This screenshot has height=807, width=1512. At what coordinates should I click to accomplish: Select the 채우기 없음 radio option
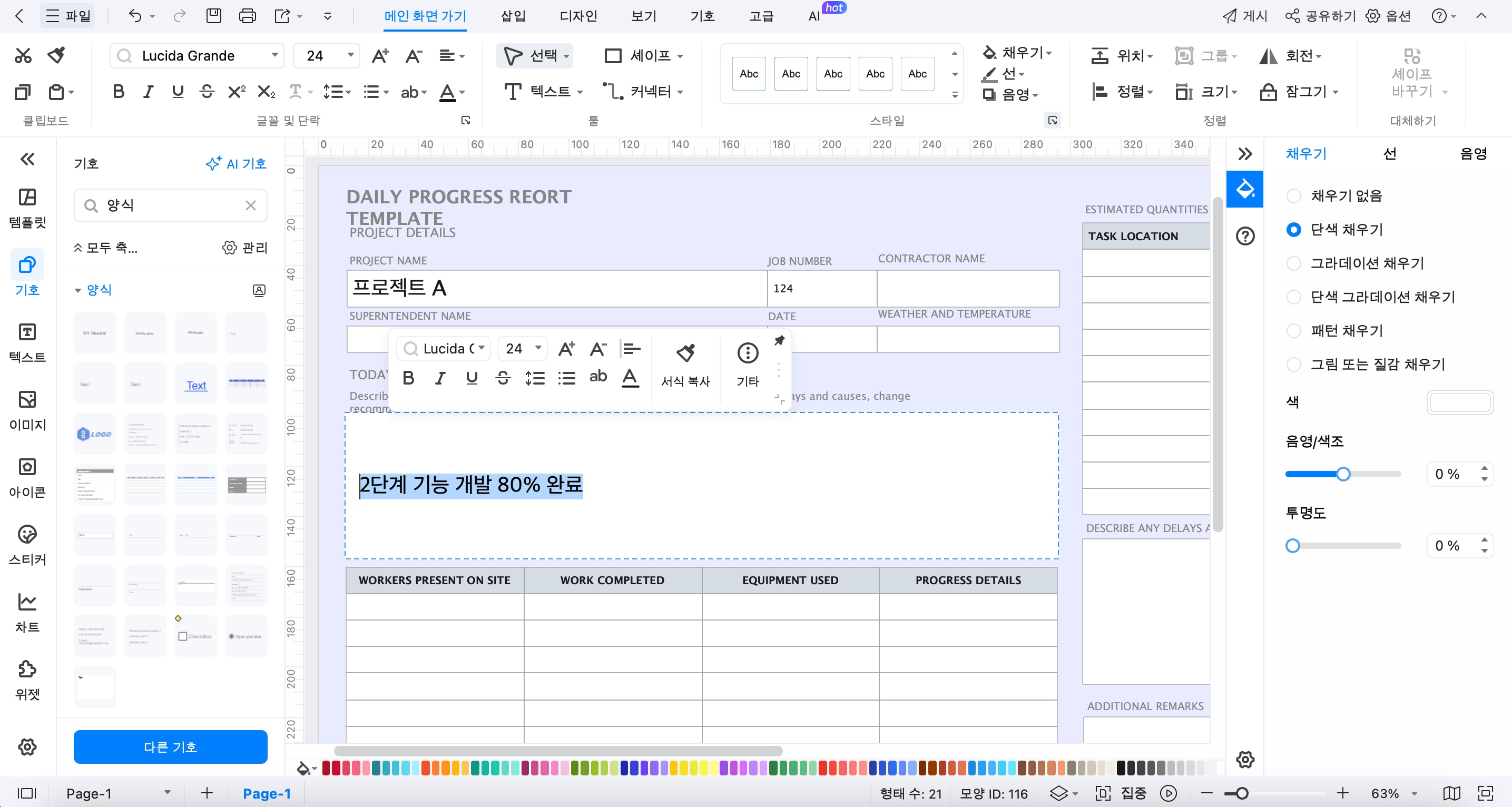tap(1294, 195)
